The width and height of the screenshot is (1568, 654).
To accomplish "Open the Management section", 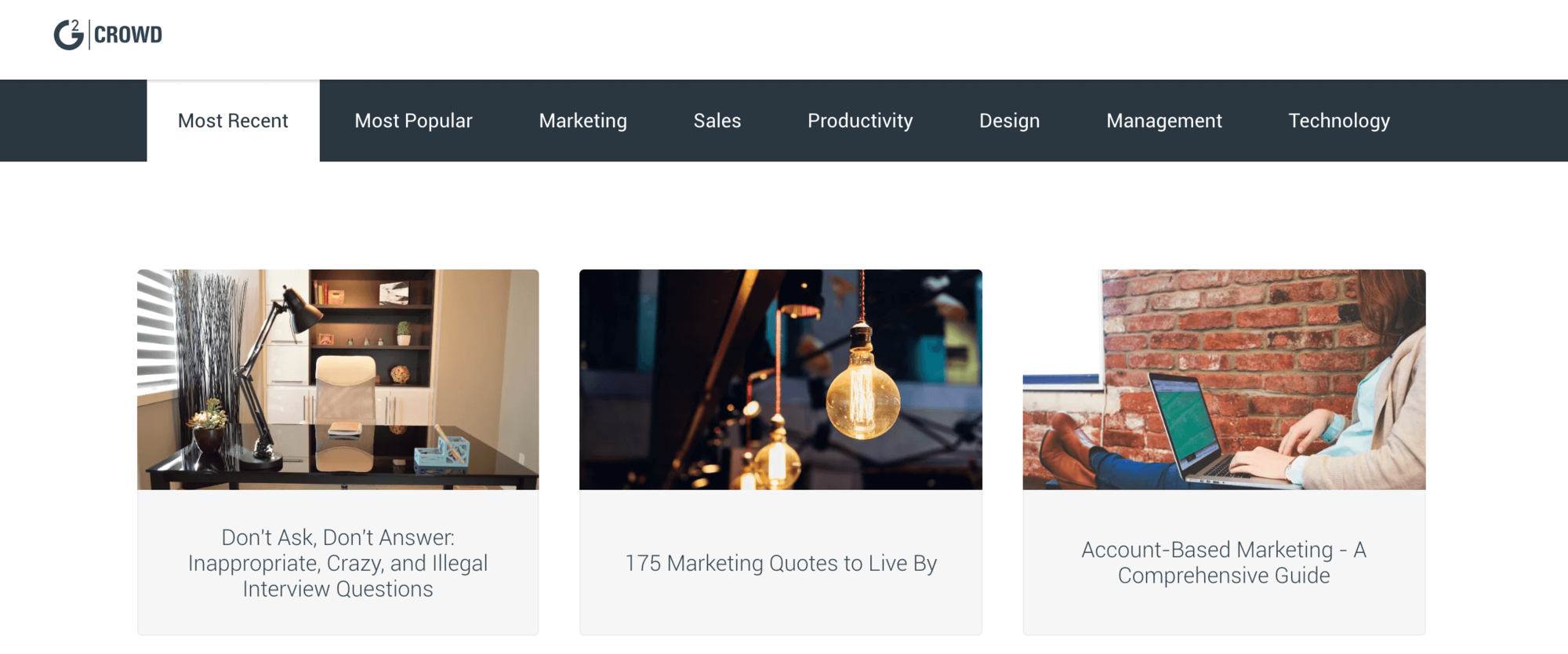I will 1163,120.
